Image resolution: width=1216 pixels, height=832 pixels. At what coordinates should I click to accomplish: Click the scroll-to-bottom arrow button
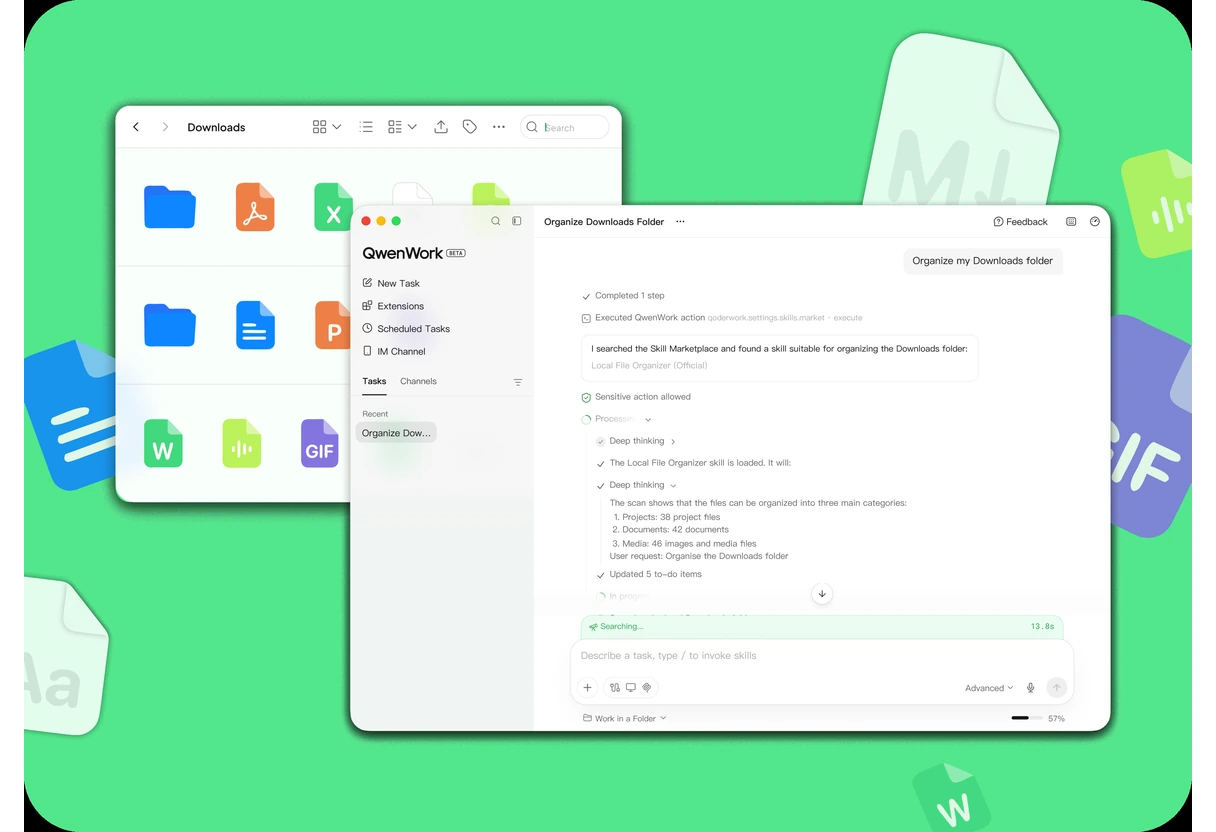tap(822, 594)
